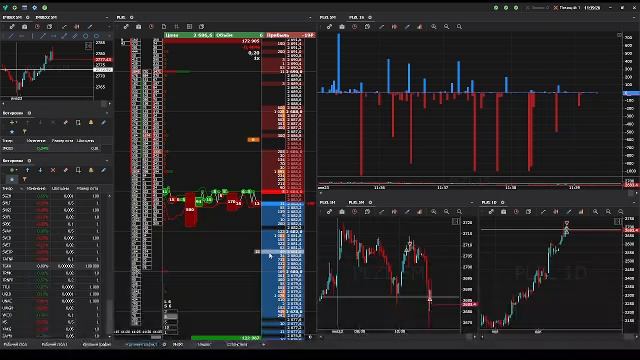This screenshot has height=360, width=640.
Task: Click the copy icon in order book toolbar
Action: pos(202,27)
